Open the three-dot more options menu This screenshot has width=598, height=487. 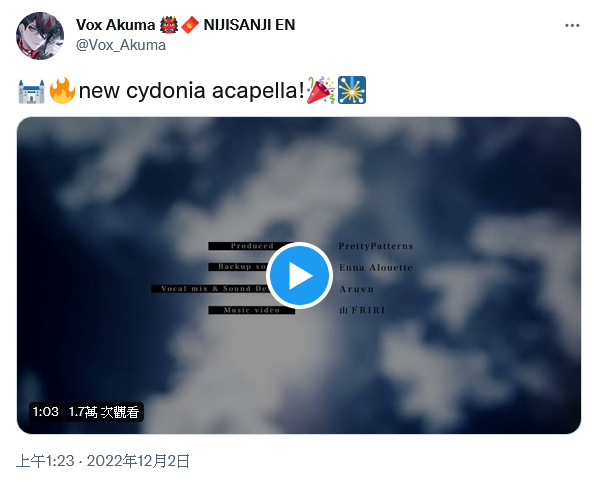[572, 26]
